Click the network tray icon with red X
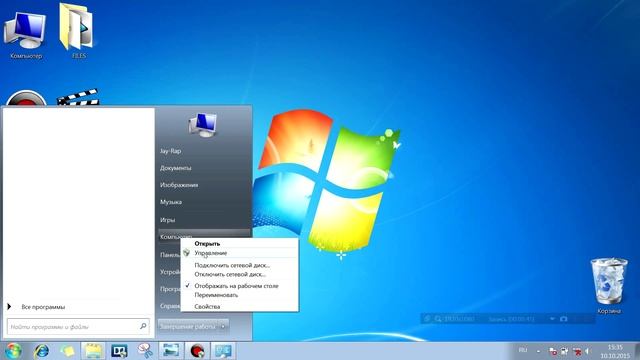 pos(577,351)
